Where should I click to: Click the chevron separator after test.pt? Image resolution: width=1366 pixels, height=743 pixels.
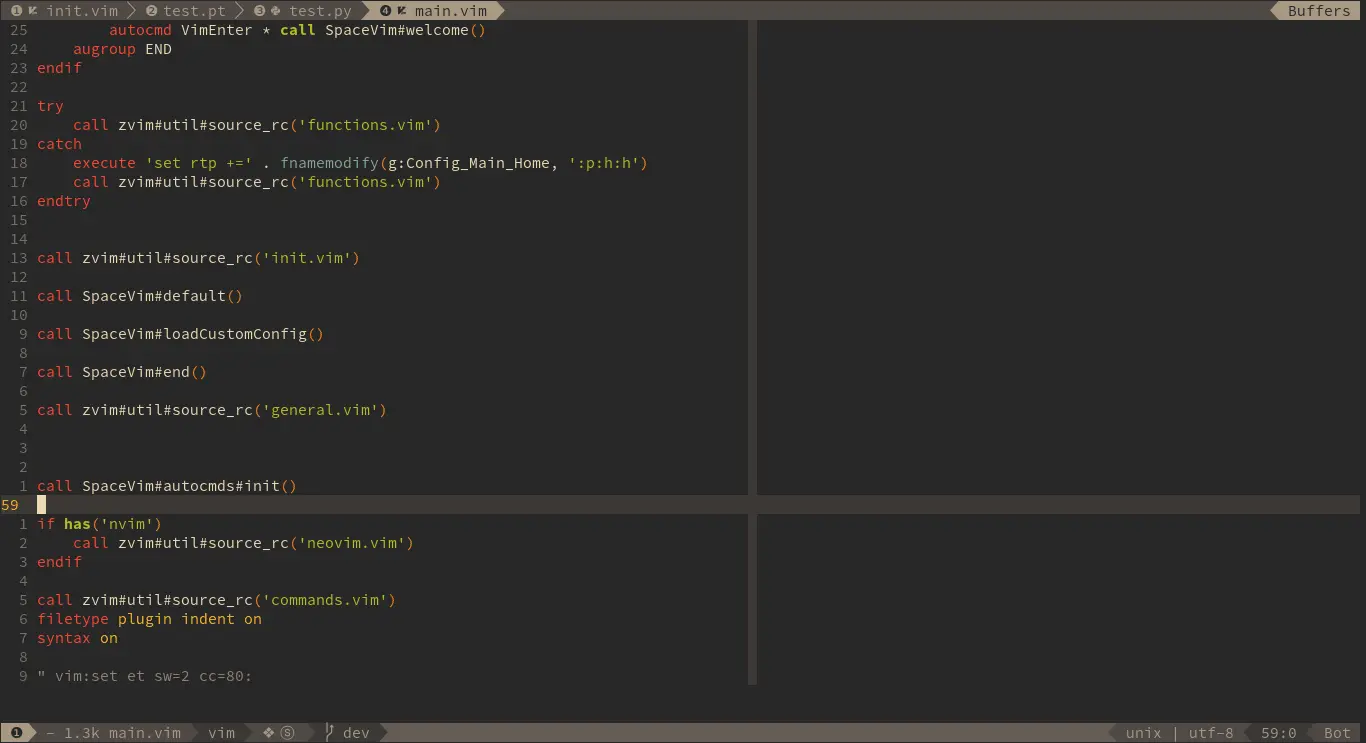(x=240, y=10)
